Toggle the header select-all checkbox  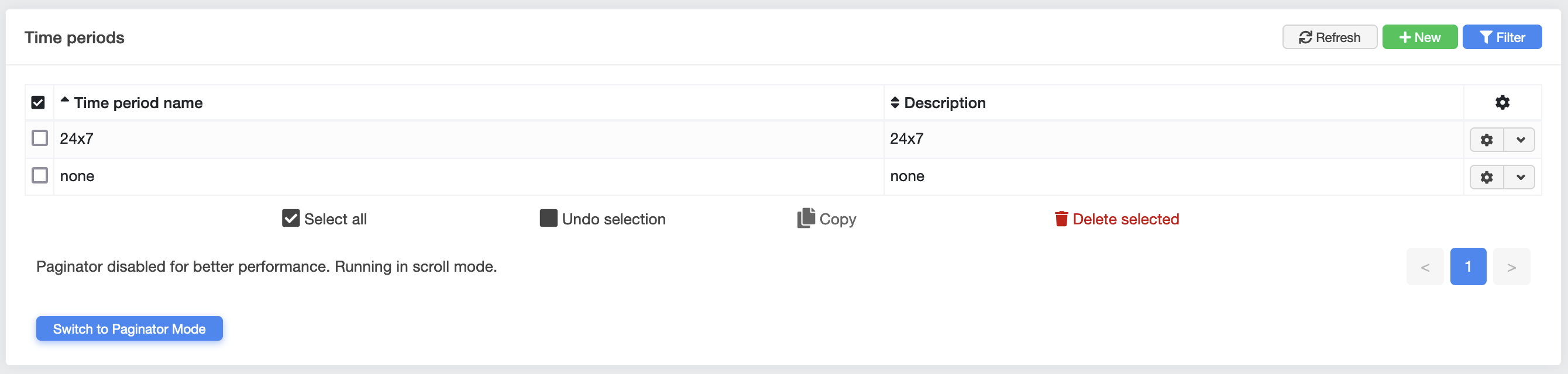click(x=38, y=102)
